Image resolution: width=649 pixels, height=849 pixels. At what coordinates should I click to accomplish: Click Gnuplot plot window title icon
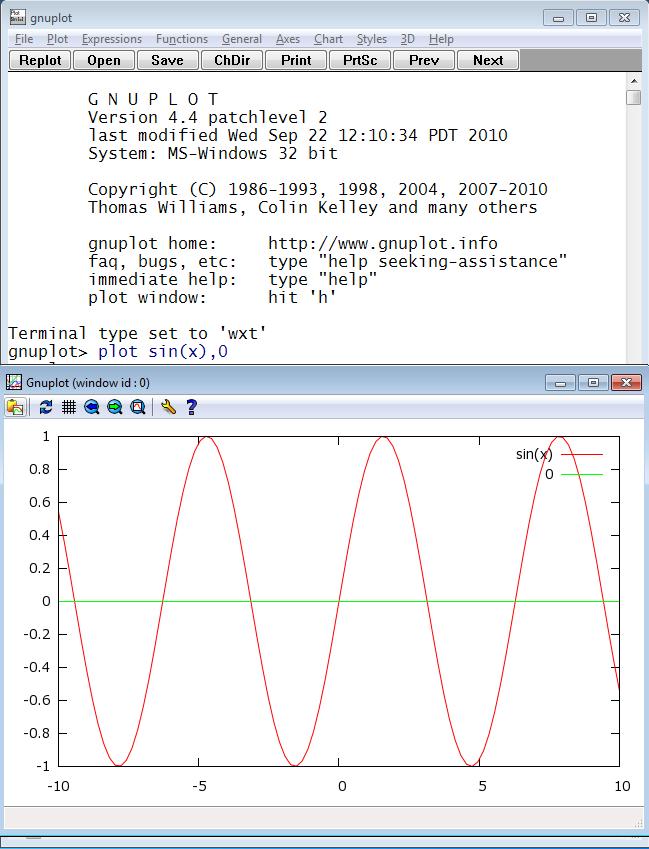click(x=14, y=382)
